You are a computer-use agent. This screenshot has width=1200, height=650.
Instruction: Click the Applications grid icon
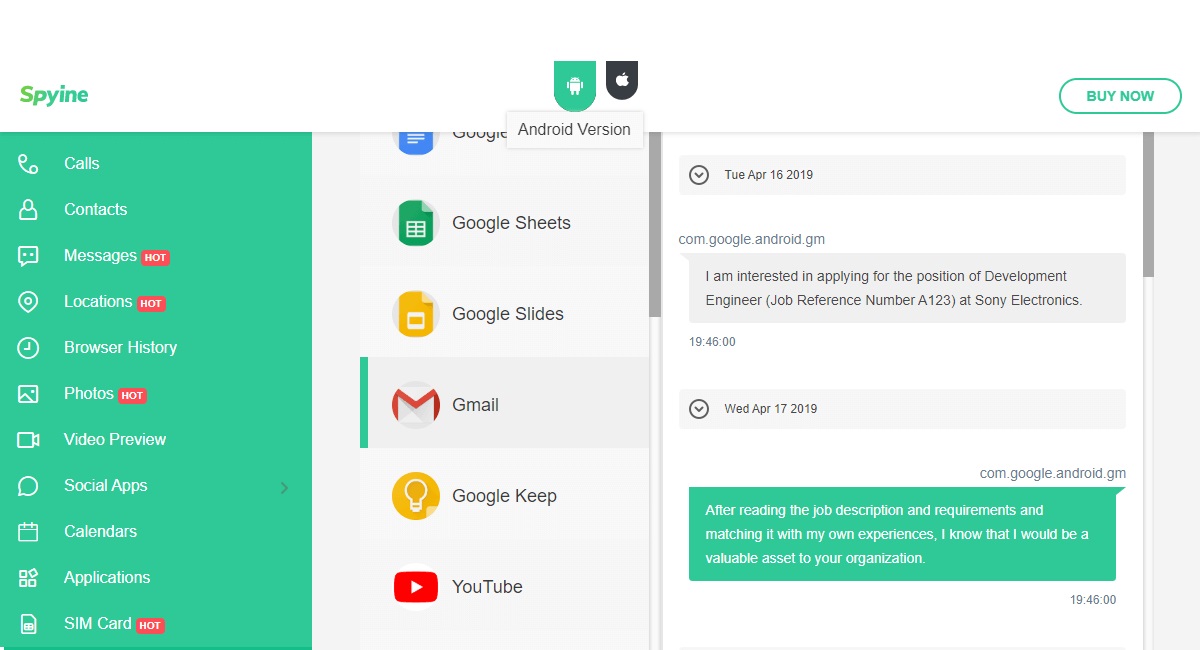pos(28,578)
